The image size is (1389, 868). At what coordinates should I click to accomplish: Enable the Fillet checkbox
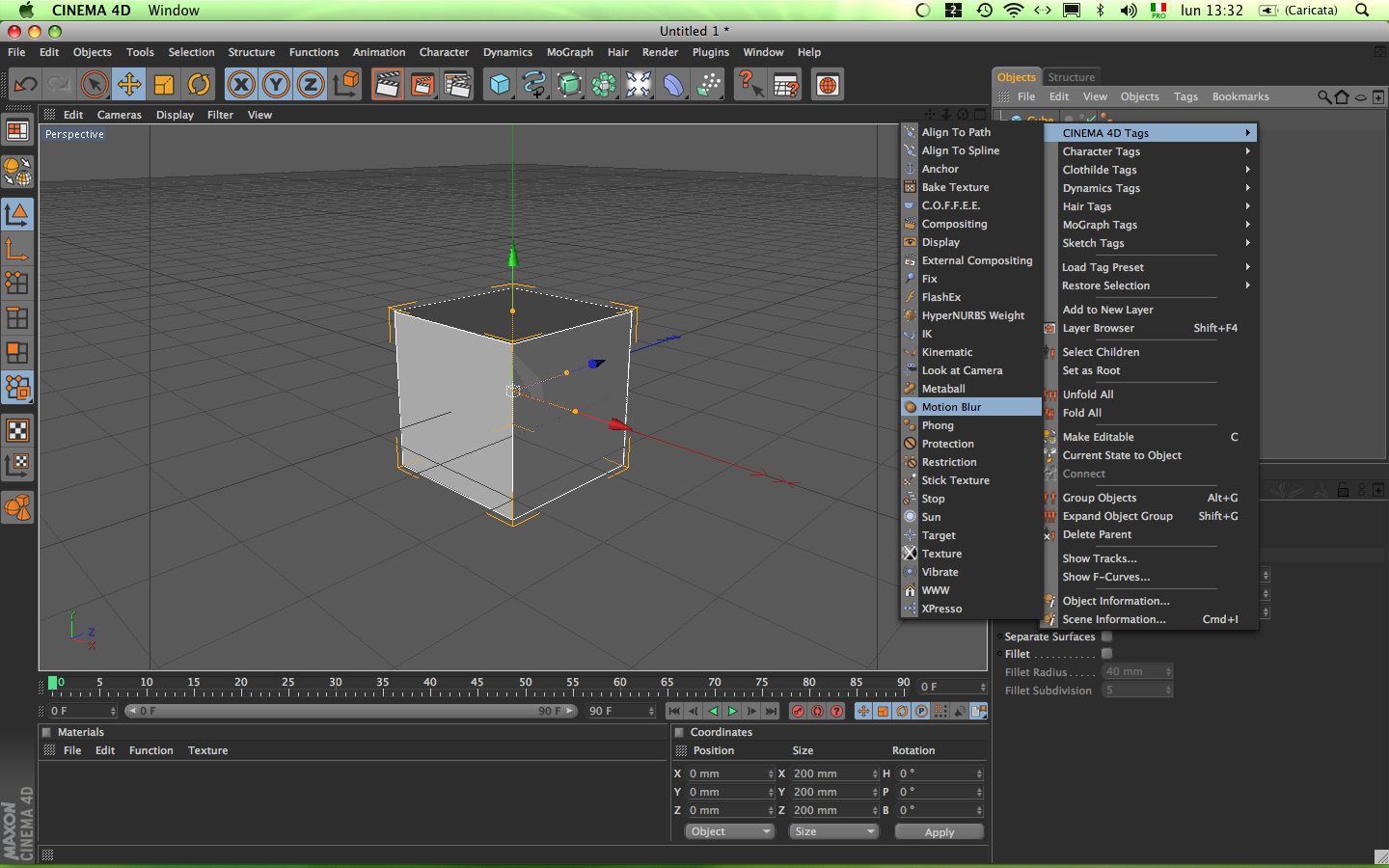tap(1107, 654)
